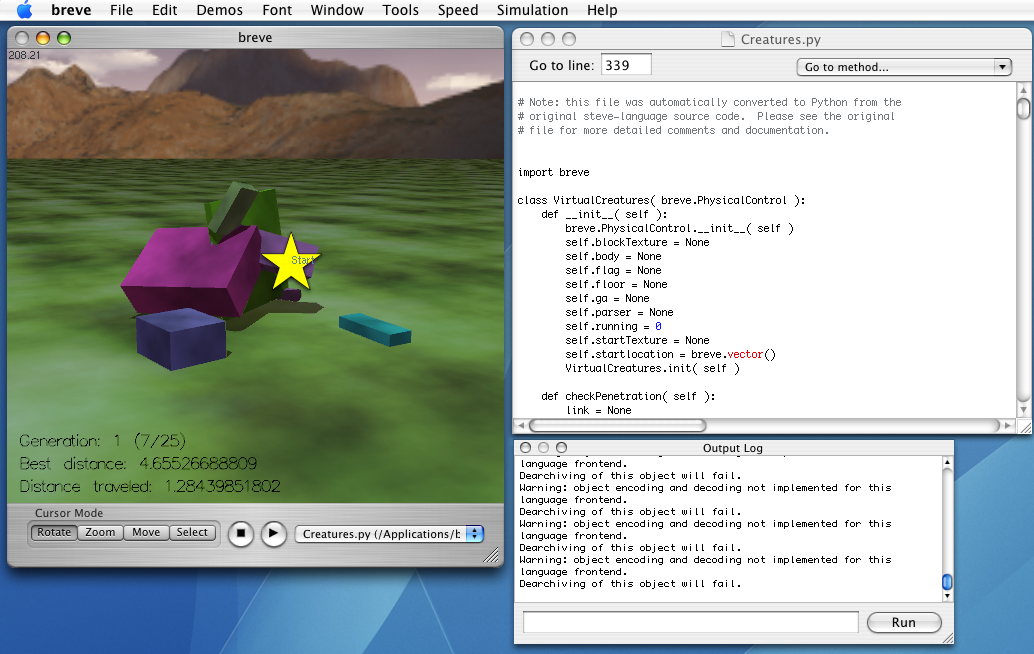Open the Font menu
The height and width of the screenshot is (654, 1034).
[277, 10]
